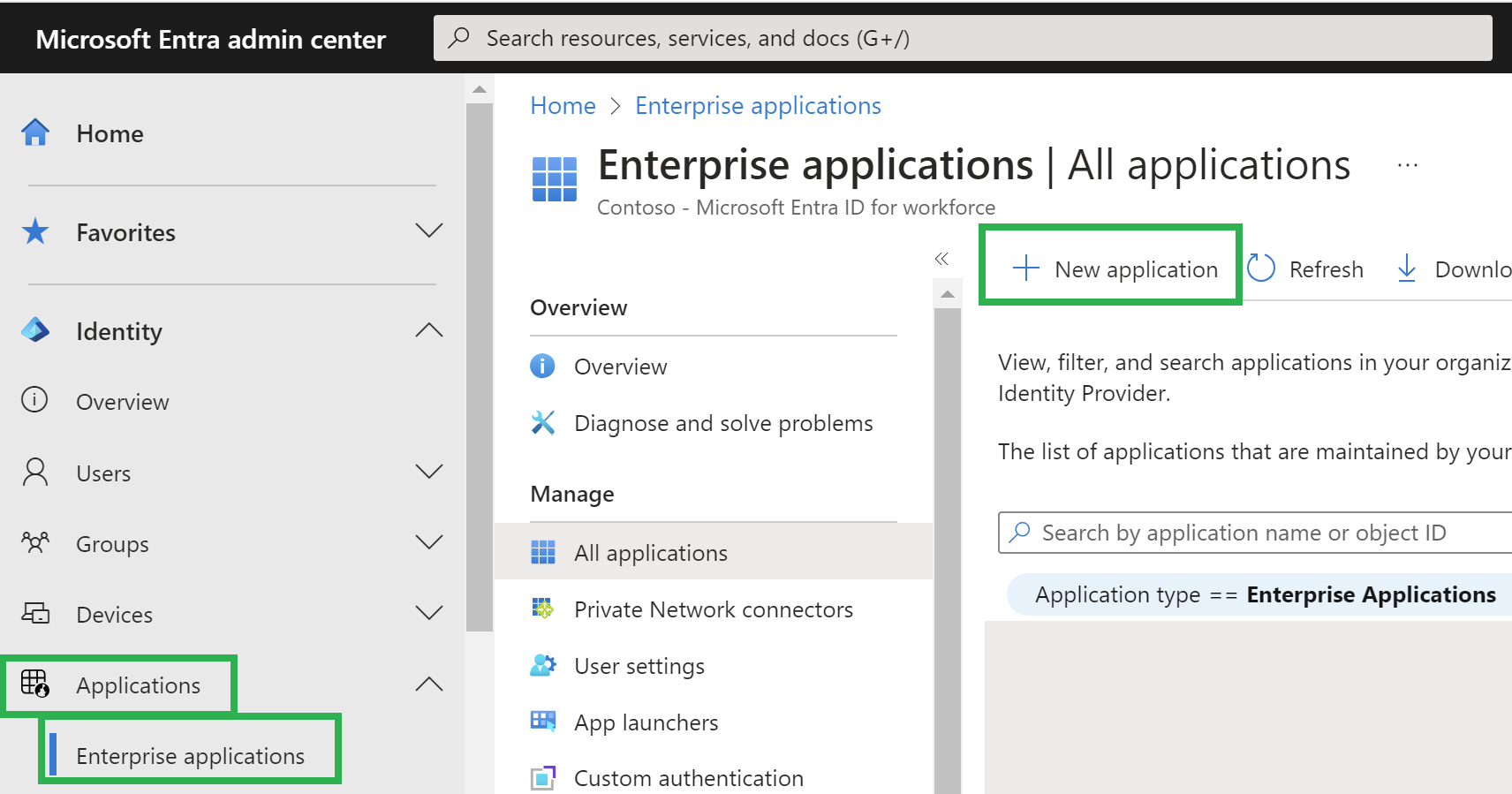Click the Diagnose and solve problems wrench icon
Viewport: 1512px width, 794px height.
(x=542, y=422)
